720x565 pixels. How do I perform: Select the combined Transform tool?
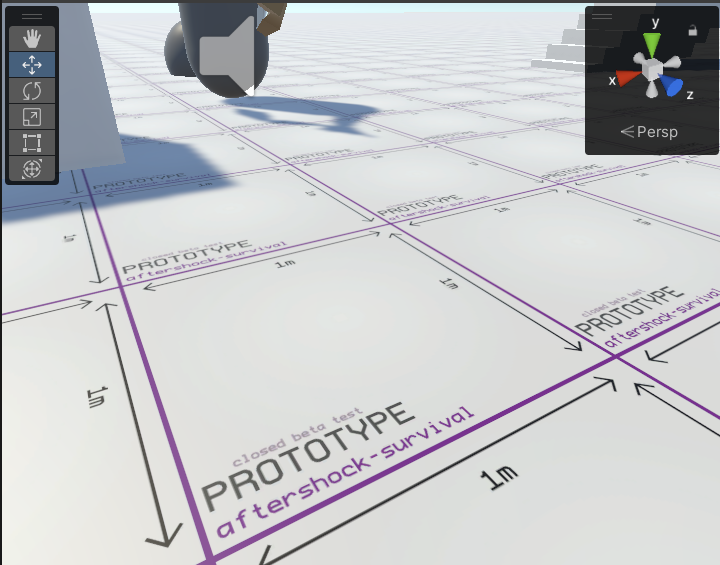(x=31, y=169)
